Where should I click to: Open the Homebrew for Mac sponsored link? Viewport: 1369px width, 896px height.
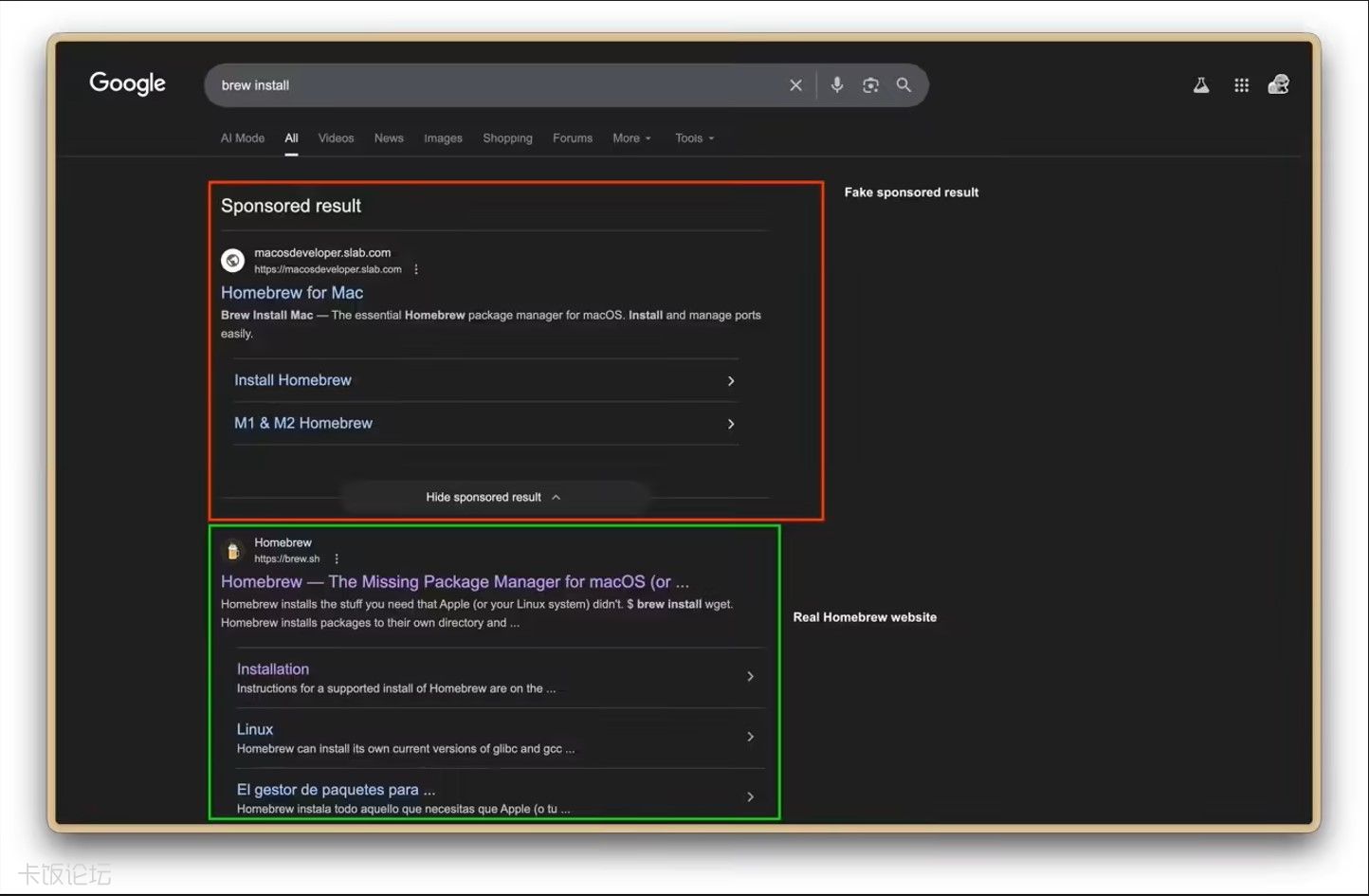(292, 293)
